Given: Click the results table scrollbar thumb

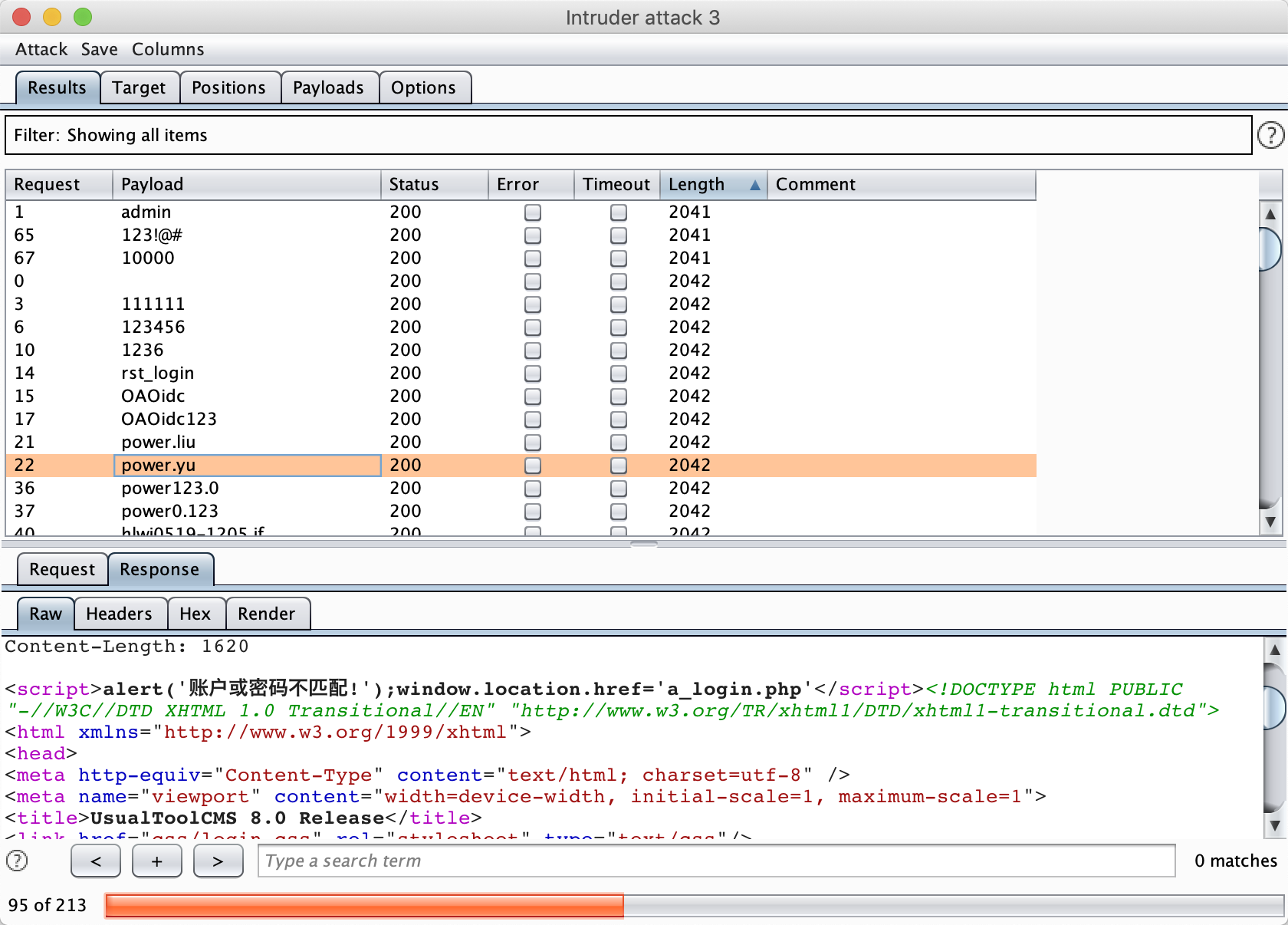Looking at the screenshot, I should [1270, 249].
